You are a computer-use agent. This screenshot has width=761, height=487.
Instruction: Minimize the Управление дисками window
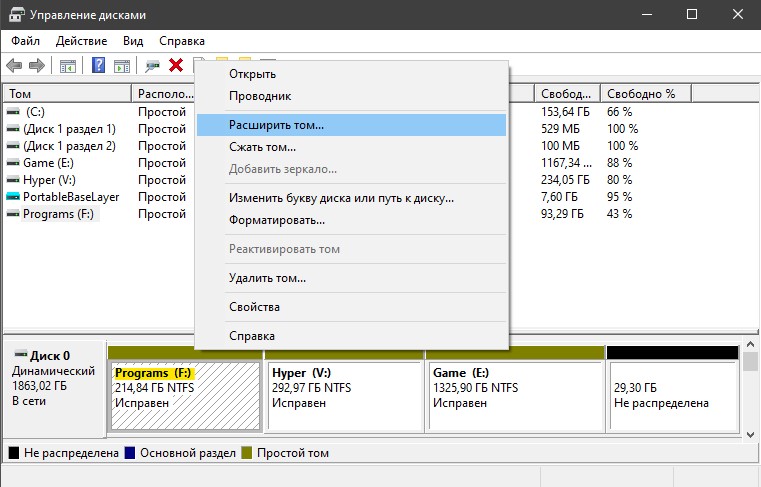coord(646,15)
